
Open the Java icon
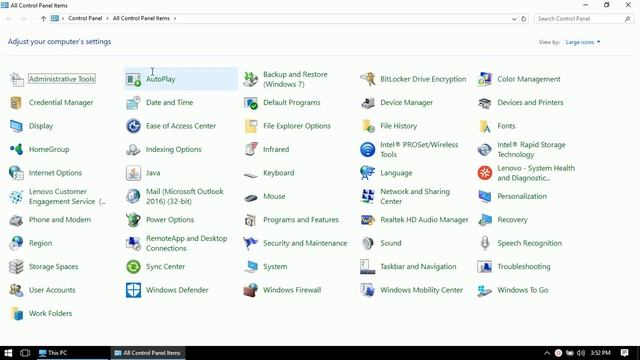(133, 173)
